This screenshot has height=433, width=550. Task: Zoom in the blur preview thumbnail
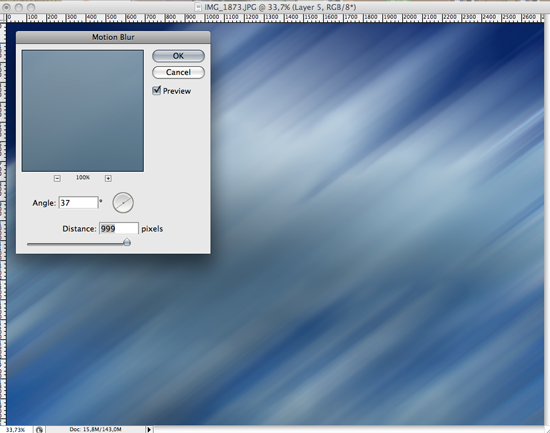(x=108, y=178)
